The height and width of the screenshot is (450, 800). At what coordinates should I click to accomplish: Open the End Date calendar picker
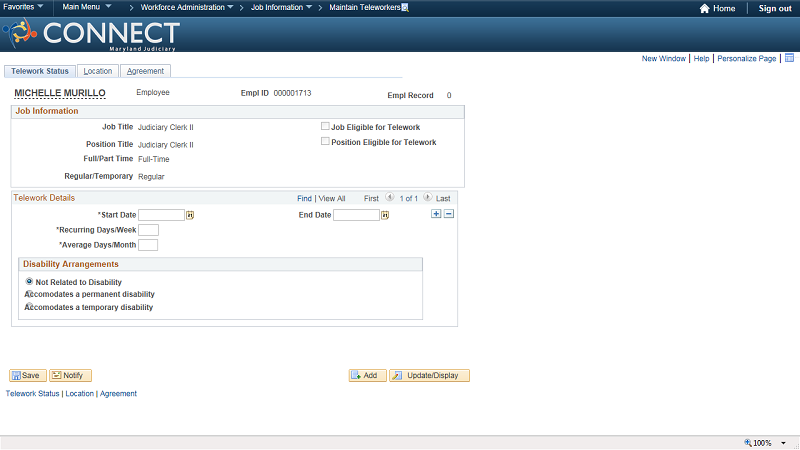[x=385, y=215]
